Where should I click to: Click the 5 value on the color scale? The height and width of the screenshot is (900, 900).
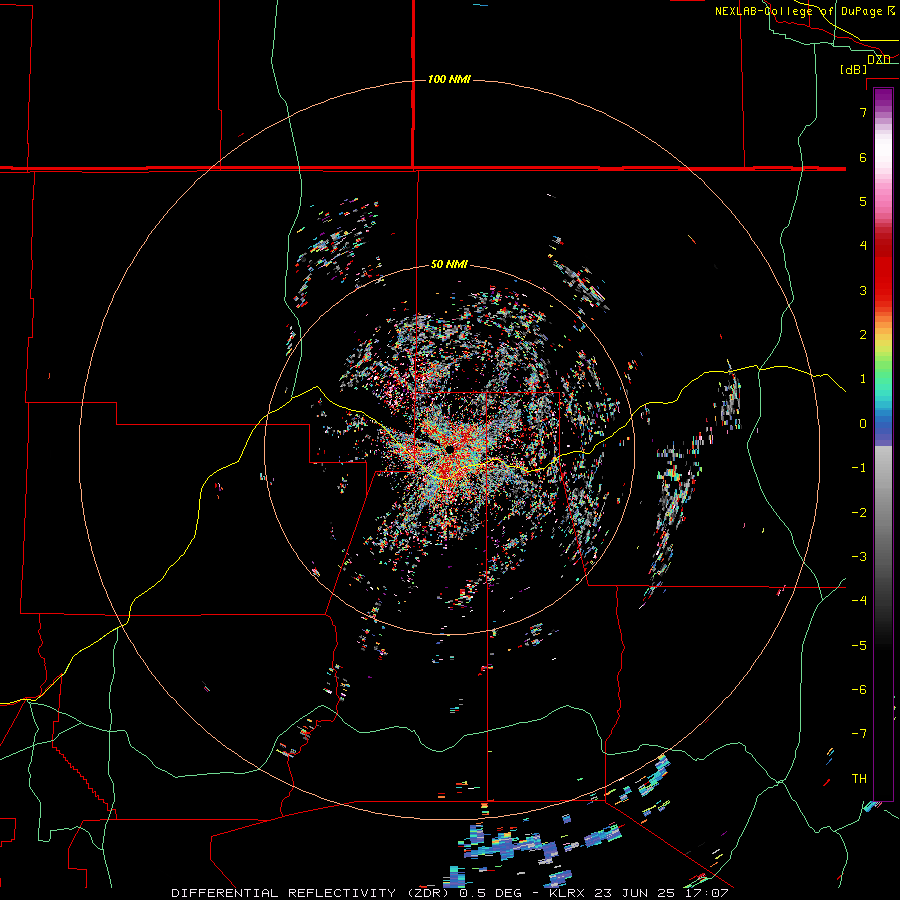[863, 201]
